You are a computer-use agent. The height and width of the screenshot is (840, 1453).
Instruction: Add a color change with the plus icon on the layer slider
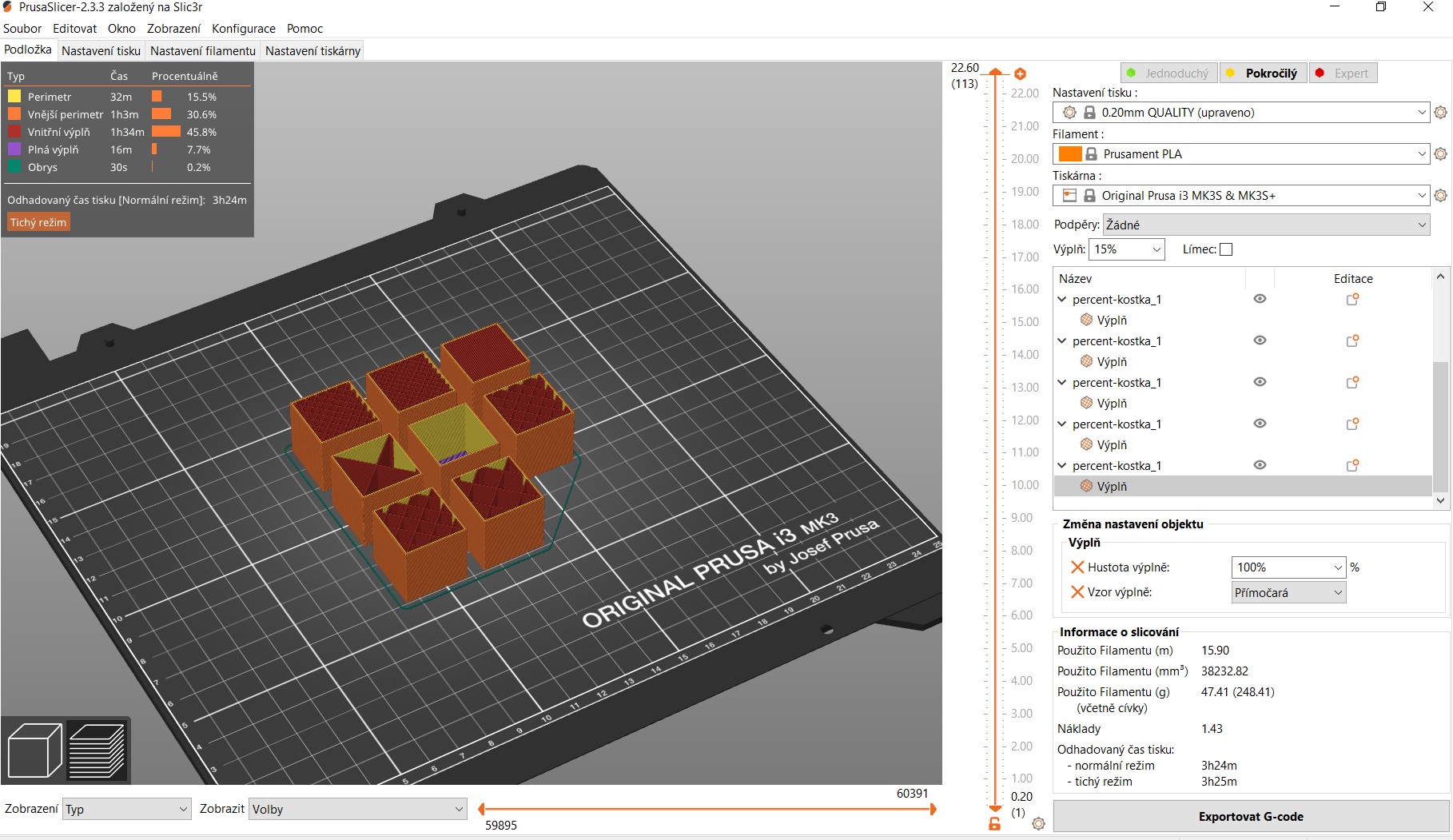pyautogui.click(x=1020, y=74)
